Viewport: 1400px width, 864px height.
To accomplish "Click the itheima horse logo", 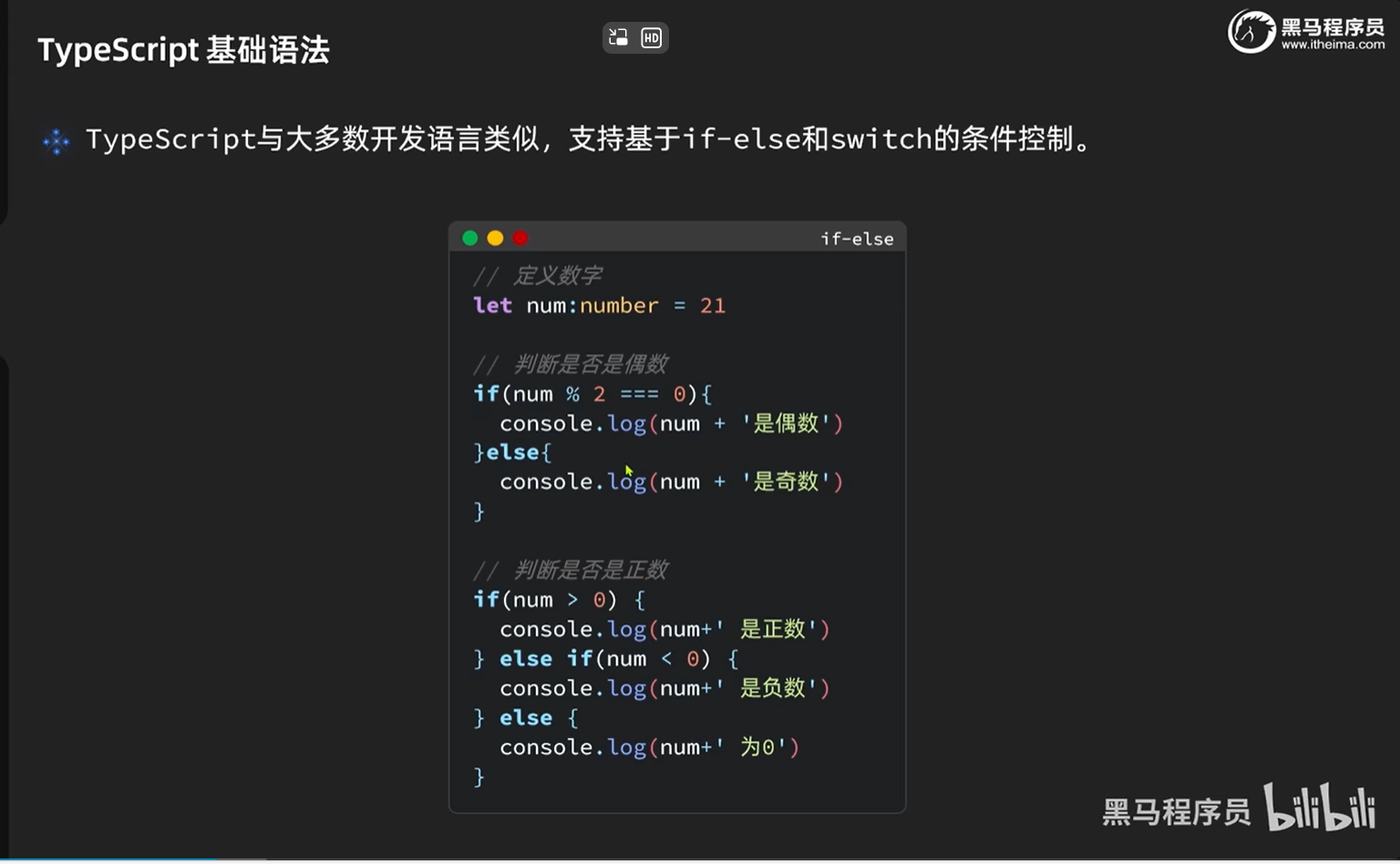I will point(1251,32).
